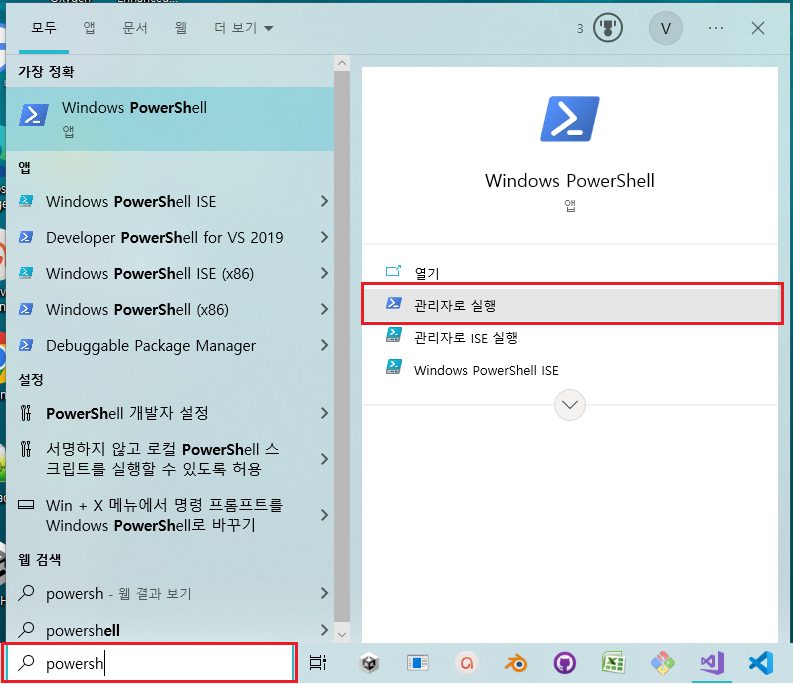Open Visual Studio from the taskbar
Viewport: 793px width, 684px height.
click(712, 663)
